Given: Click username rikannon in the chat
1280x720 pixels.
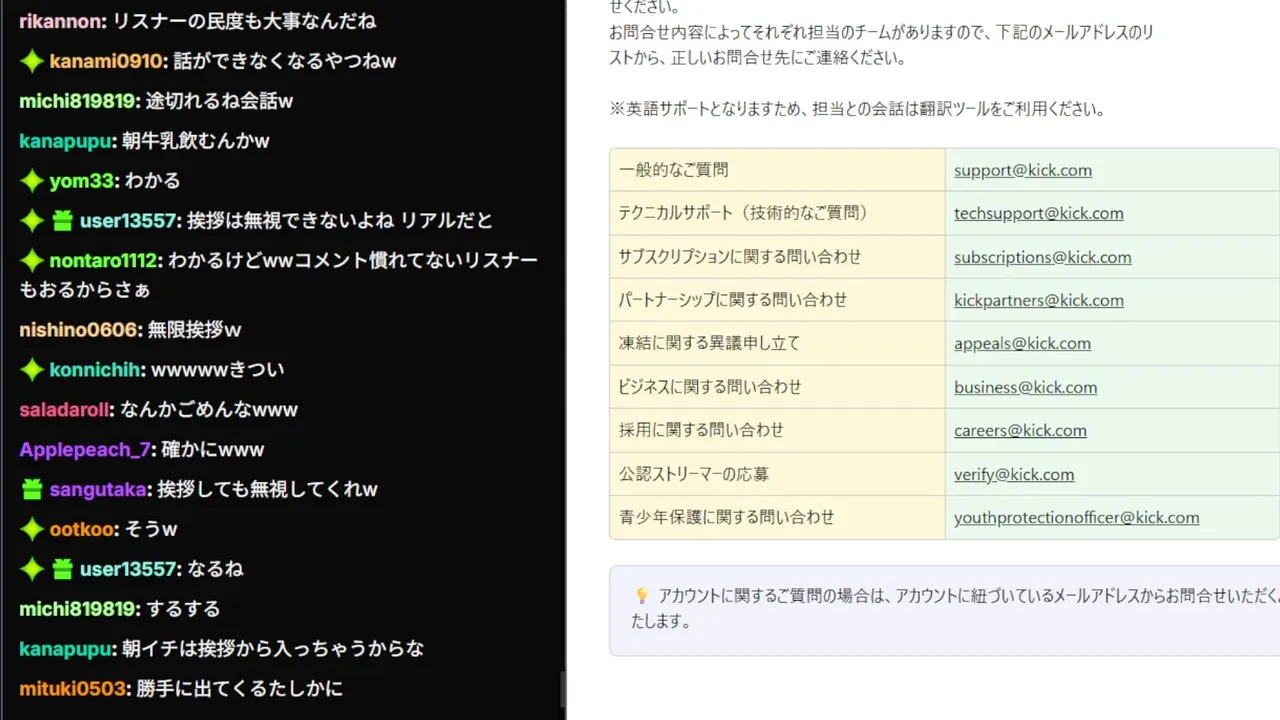Looking at the screenshot, I should [60, 21].
